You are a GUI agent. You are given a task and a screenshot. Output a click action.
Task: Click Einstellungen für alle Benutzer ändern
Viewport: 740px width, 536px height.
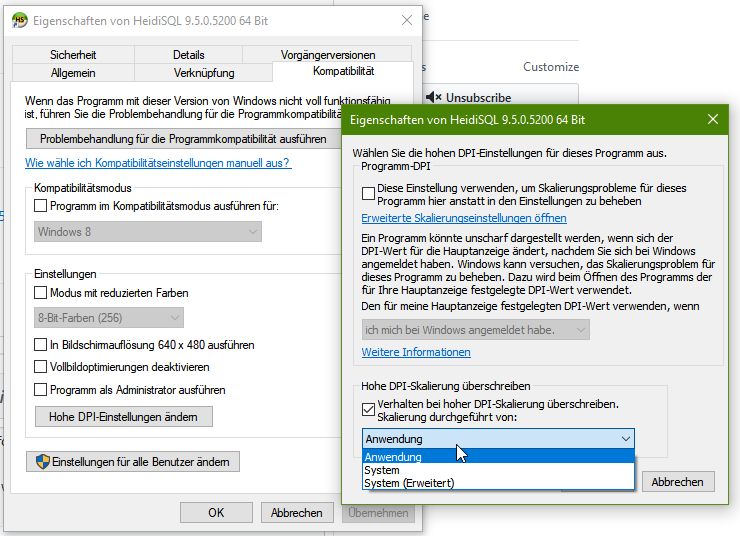[133, 461]
